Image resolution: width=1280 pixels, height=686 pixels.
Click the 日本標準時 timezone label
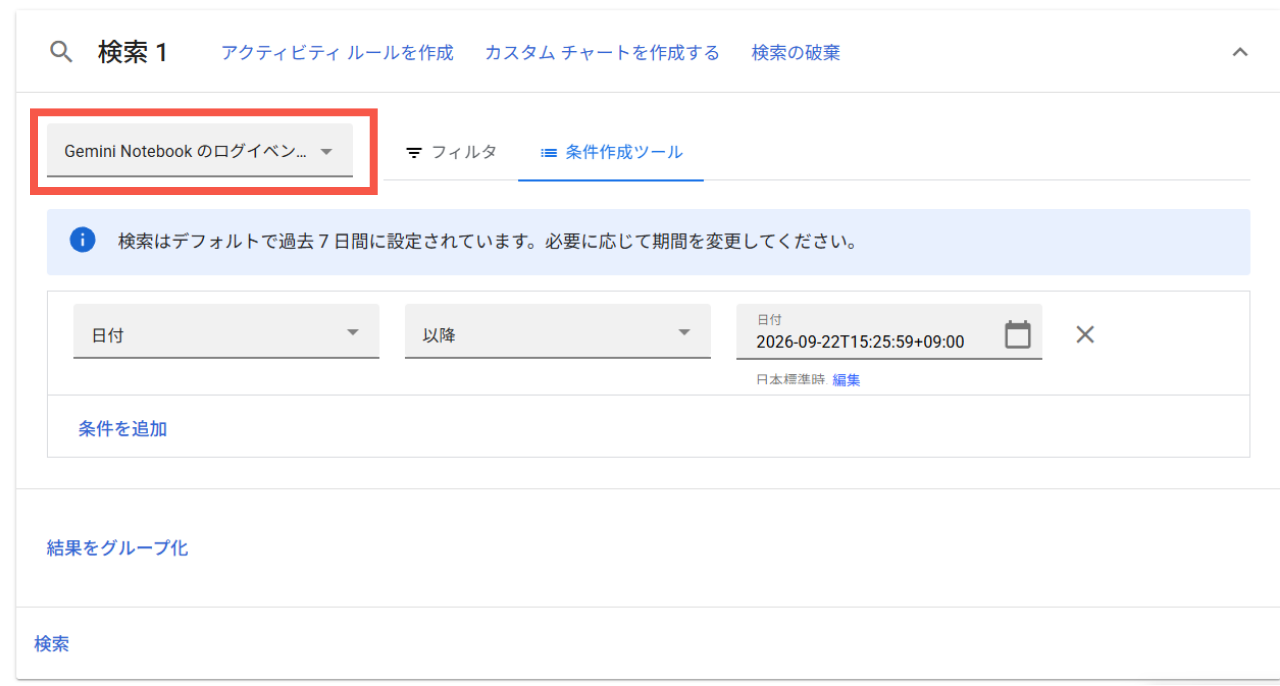click(791, 380)
